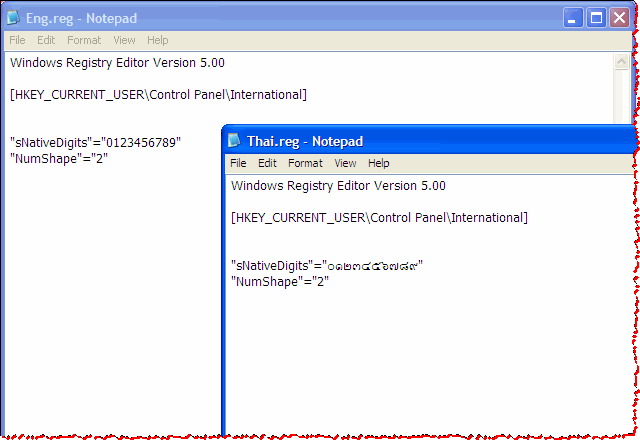Place cursor in Eng.reg sNativeDigits line
The image size is (640, 440).
coord(95,143)
